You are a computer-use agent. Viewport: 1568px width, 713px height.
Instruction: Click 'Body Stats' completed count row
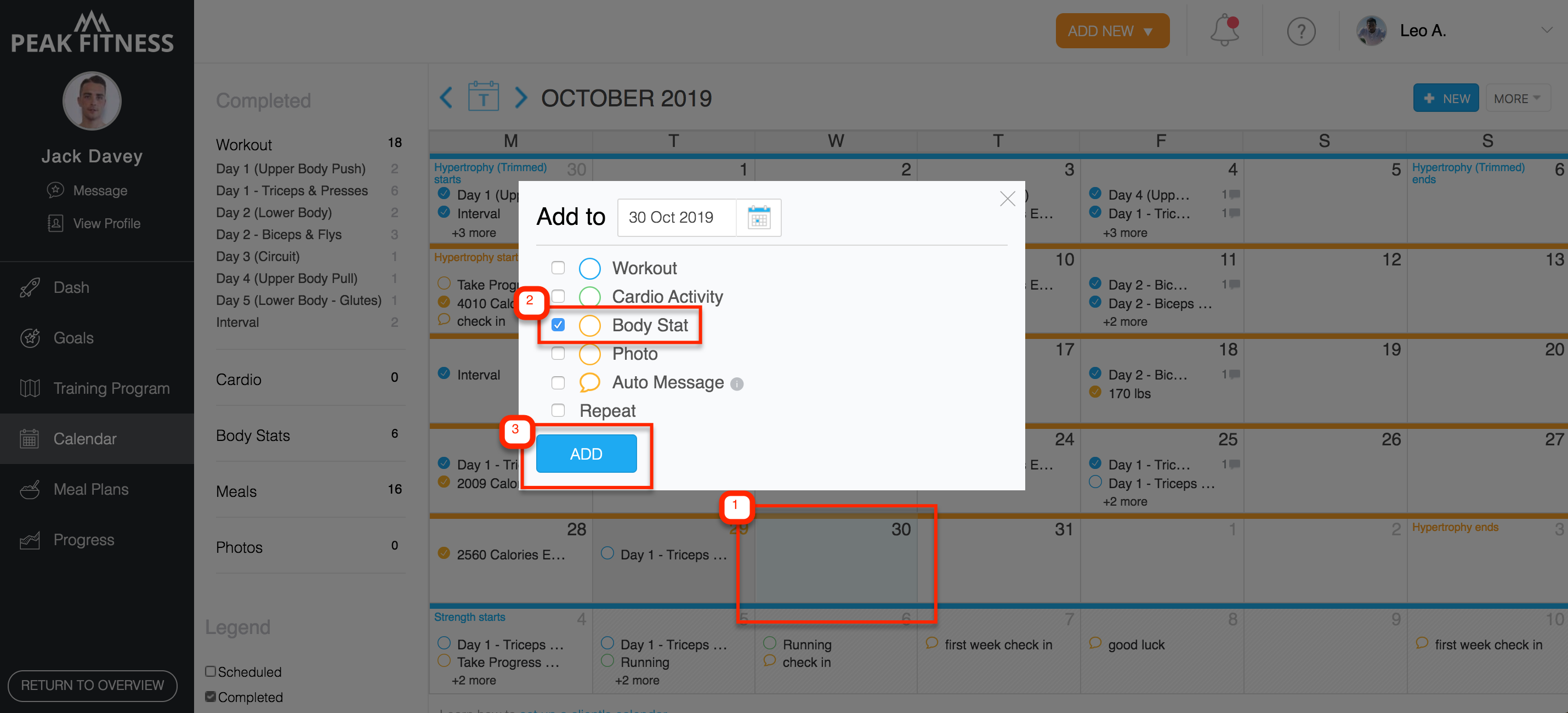[x=310, y=435]
